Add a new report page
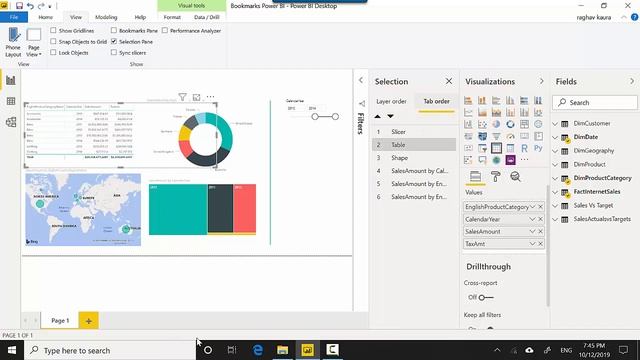This screenshot has height=360, width=640. coord(89,321)
